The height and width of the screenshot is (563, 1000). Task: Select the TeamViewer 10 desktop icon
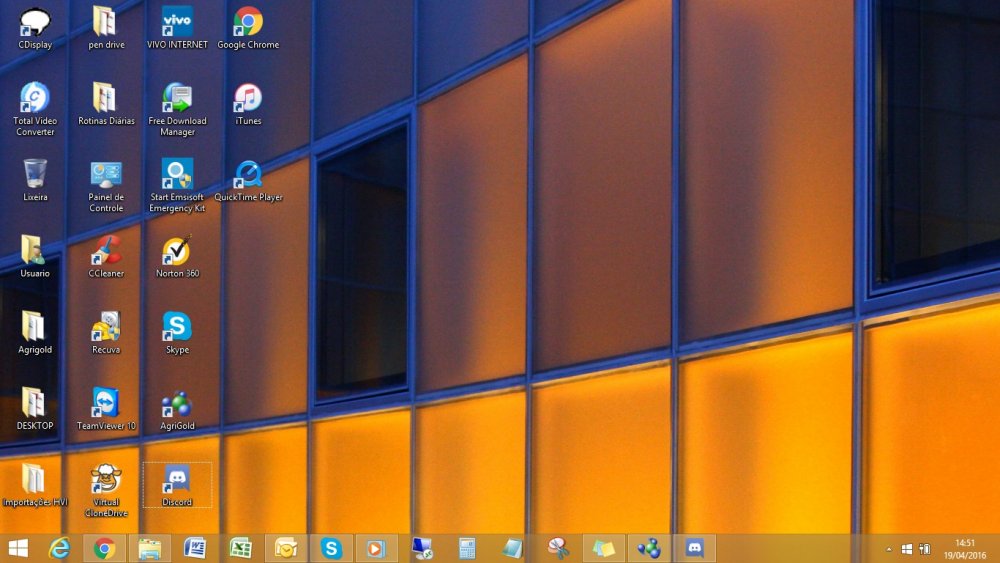tap(106, 403)
